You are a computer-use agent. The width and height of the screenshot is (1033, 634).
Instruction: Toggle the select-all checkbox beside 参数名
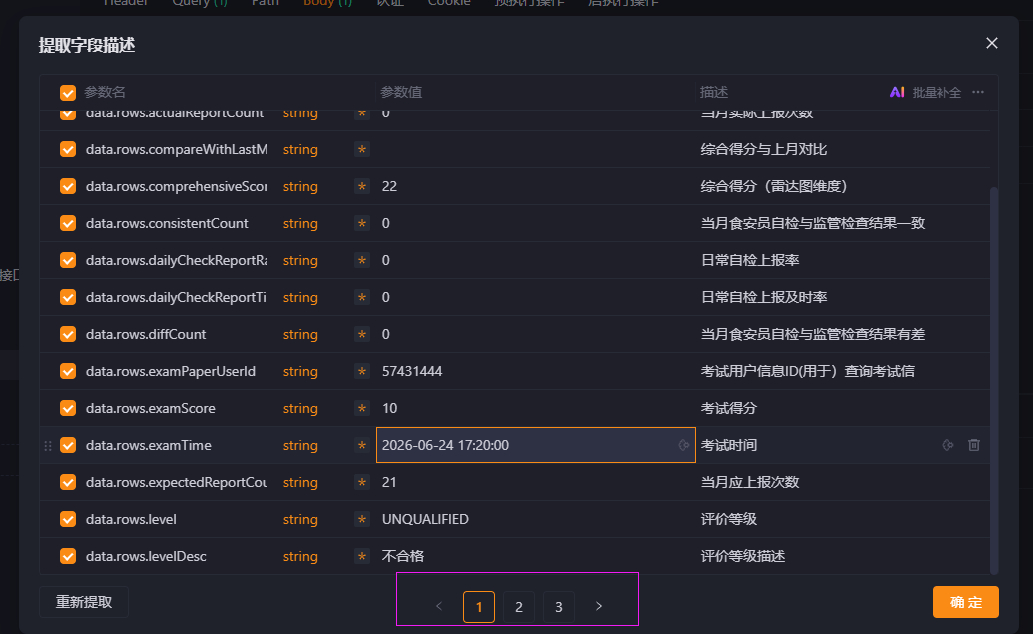pyautogui.click(x=68, y=92)
